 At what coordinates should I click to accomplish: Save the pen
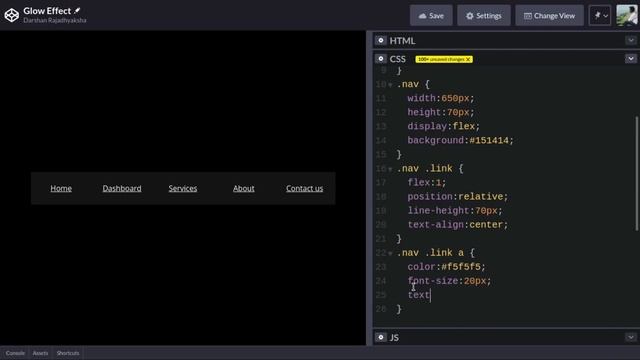point(431,16)
